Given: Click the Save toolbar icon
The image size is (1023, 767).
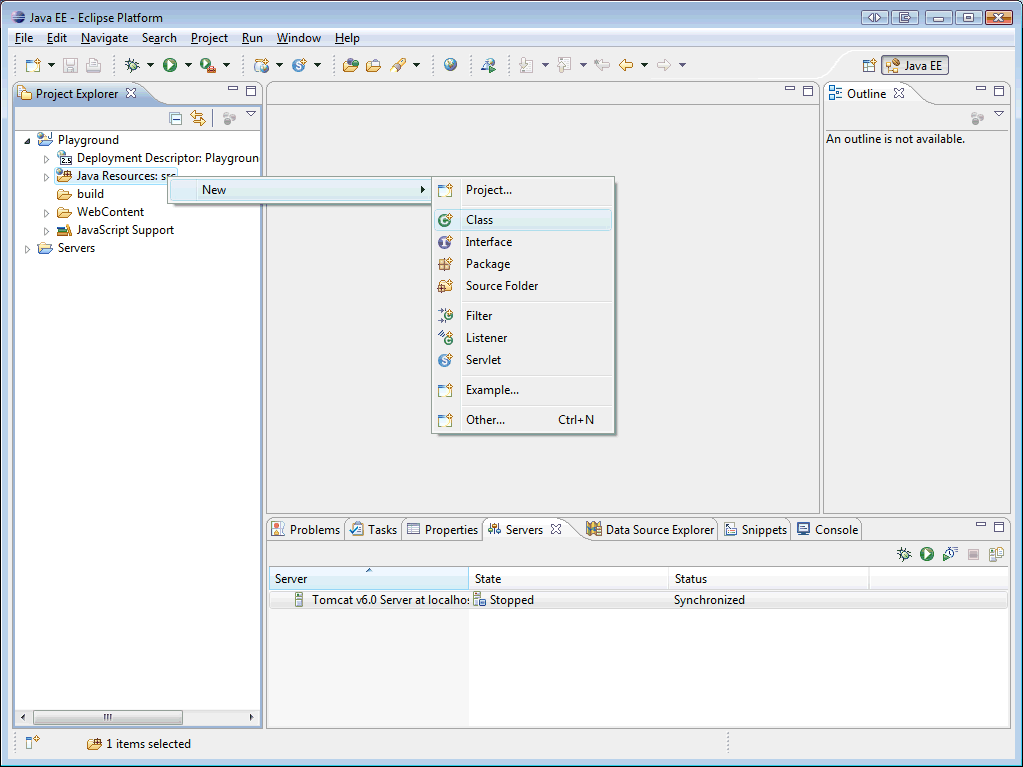Looking at the screenshot, I should point(70,65).
